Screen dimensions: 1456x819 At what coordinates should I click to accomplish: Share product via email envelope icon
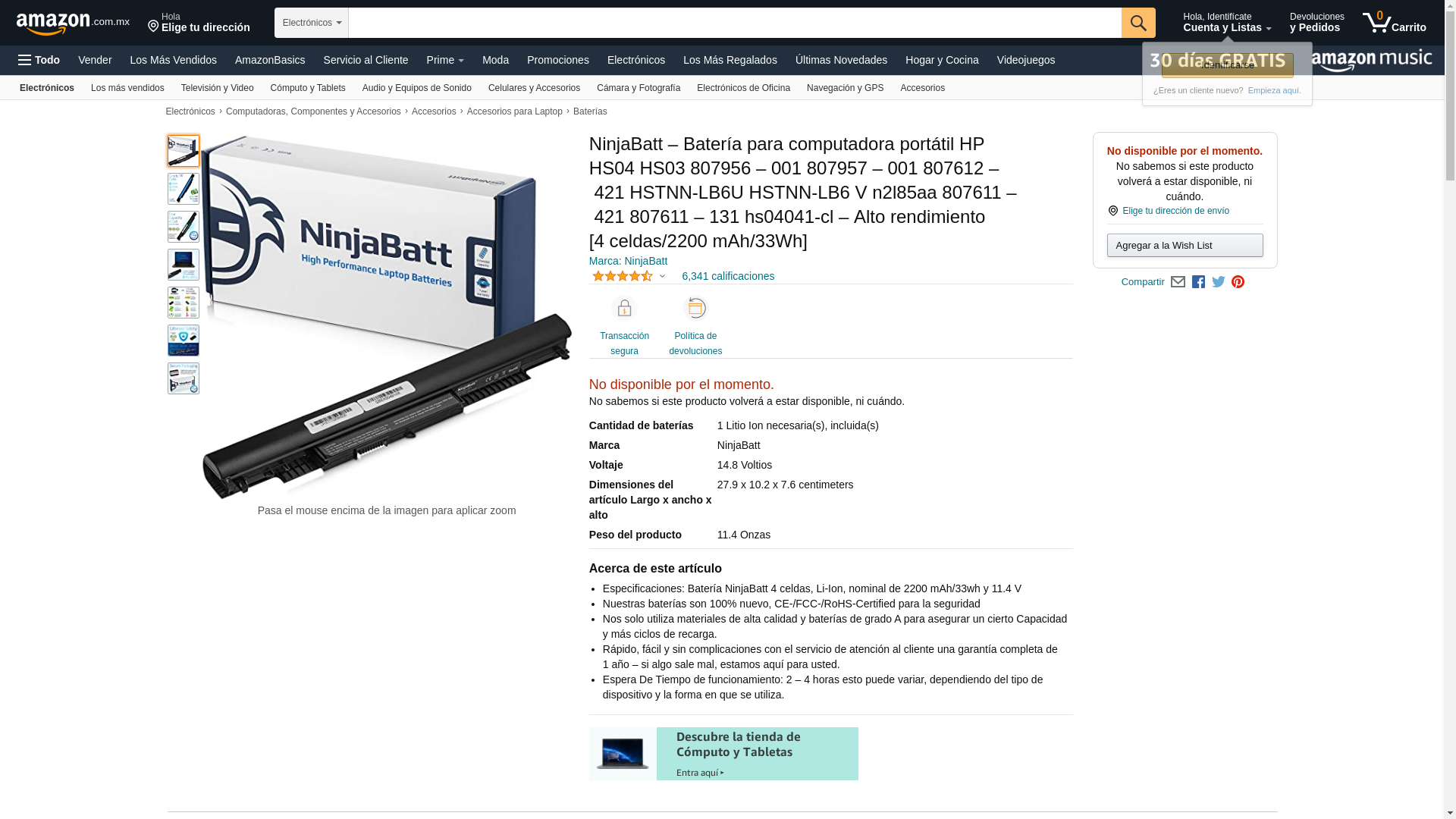pyautogui.click(x=1178, y=282)
